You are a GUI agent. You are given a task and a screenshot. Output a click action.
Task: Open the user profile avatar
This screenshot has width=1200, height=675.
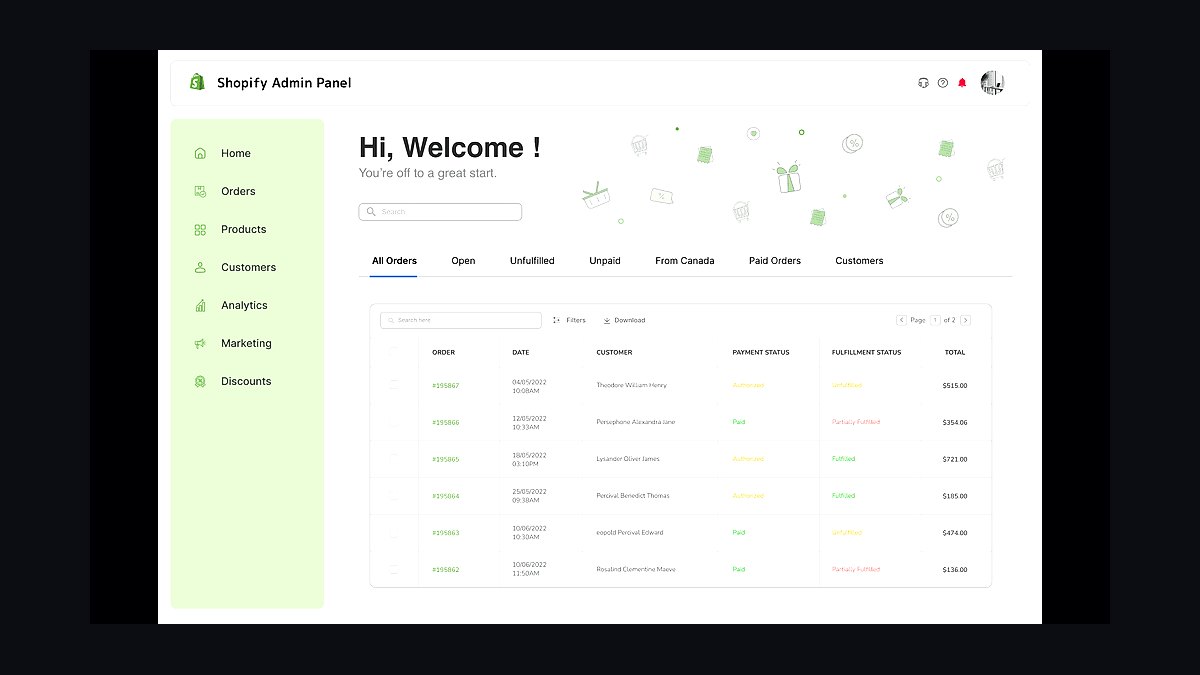click(x=992, y=83)
